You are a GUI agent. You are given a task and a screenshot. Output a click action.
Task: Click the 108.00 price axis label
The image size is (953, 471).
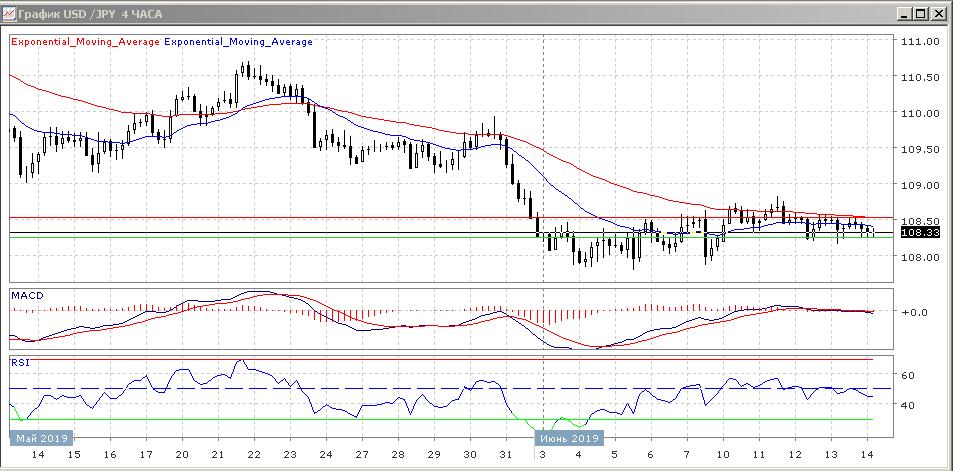click(917, 257)
